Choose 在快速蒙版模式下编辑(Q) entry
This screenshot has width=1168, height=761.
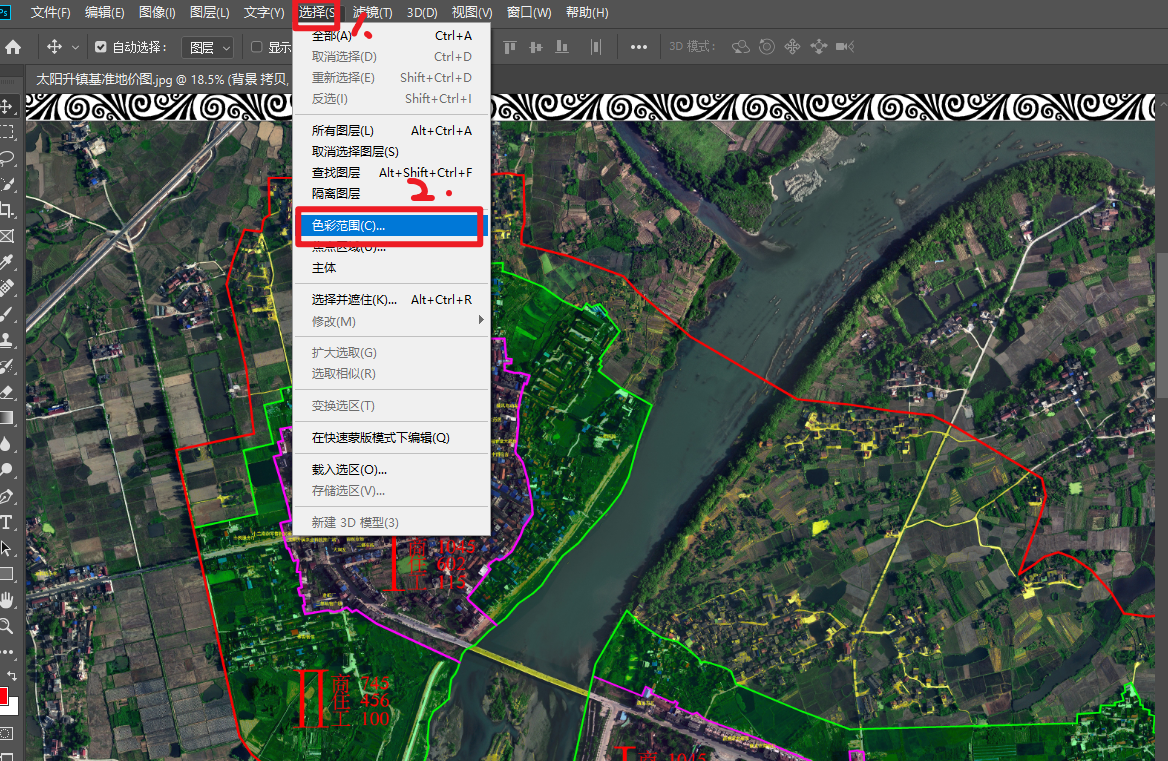(391, 438)
